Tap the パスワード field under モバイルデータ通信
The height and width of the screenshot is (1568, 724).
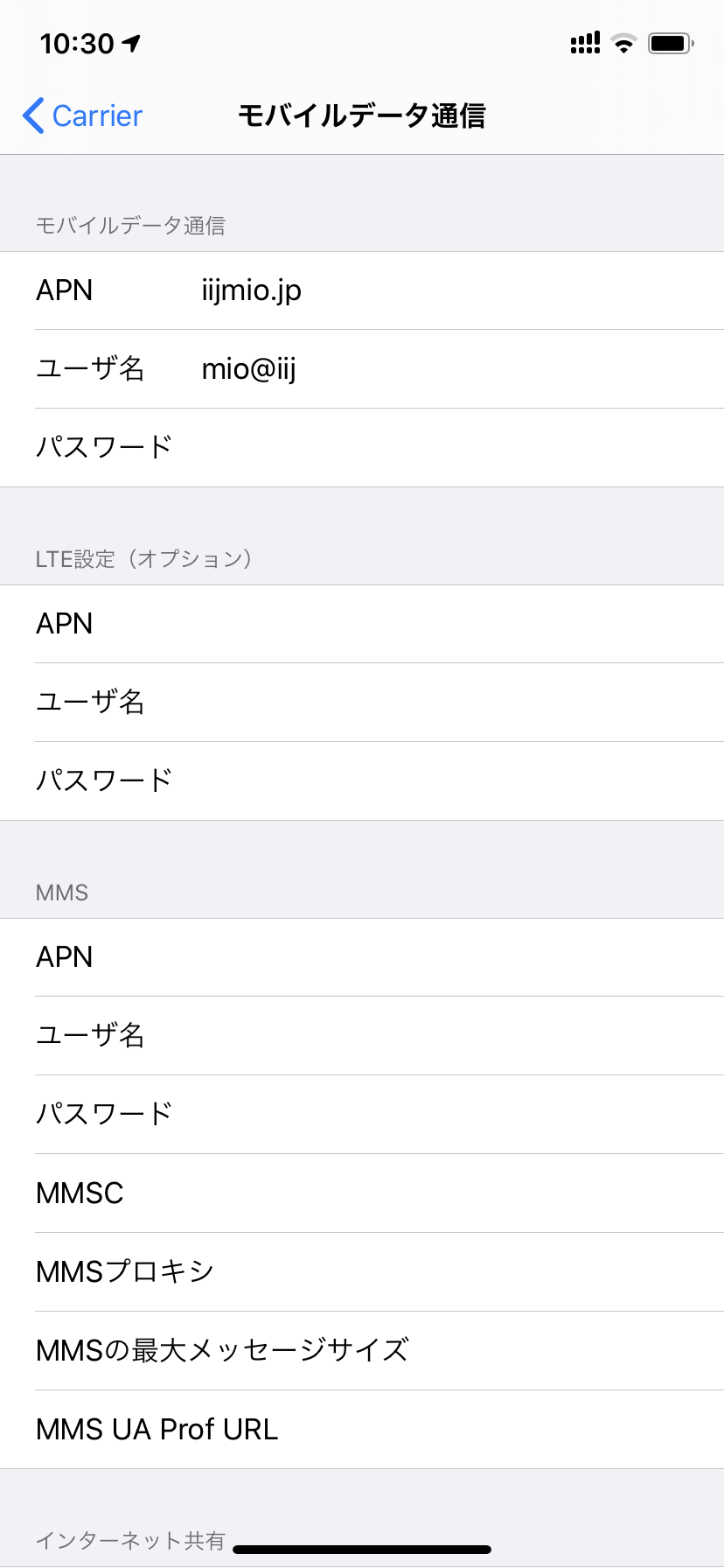click(x=437, y=448)
